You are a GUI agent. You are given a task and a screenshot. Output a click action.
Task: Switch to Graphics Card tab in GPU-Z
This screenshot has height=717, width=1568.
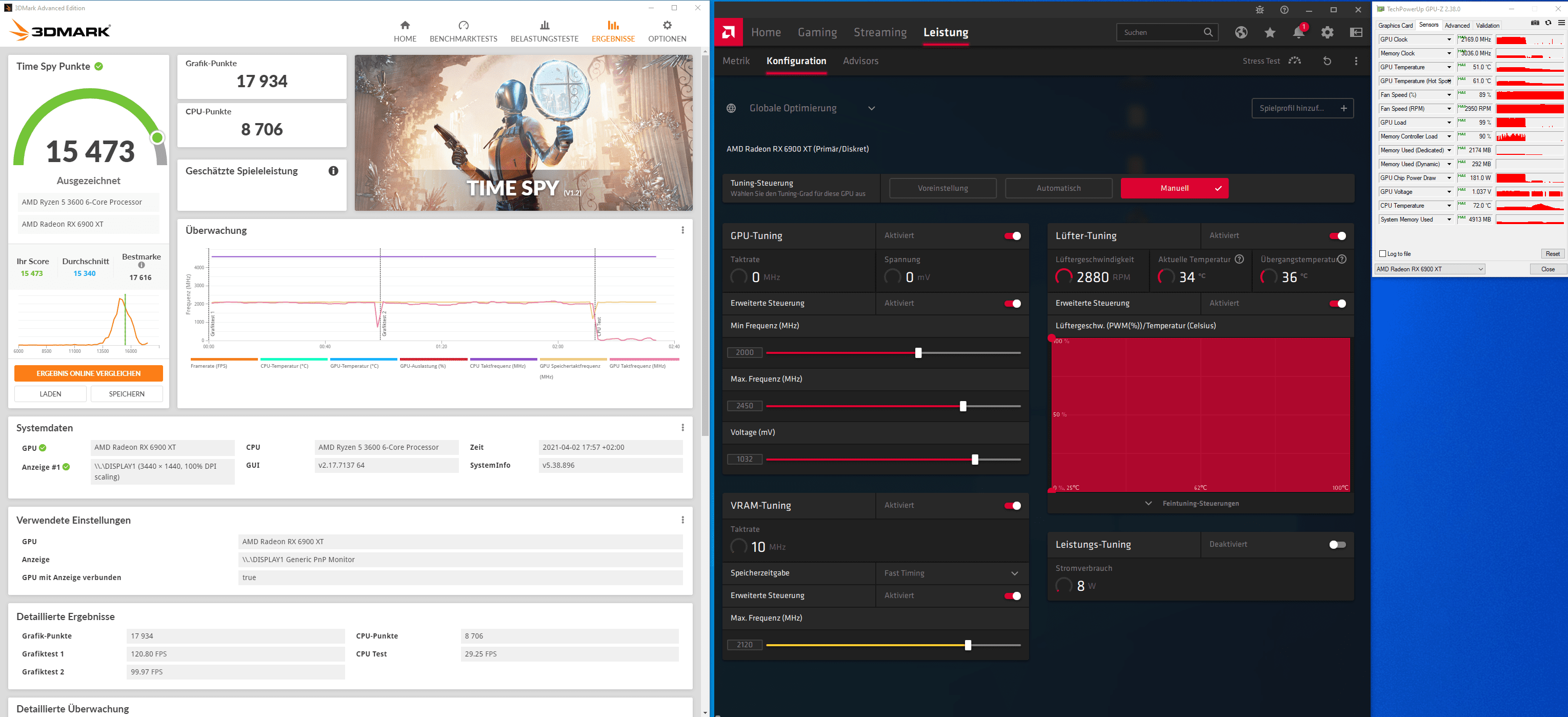1395,26
